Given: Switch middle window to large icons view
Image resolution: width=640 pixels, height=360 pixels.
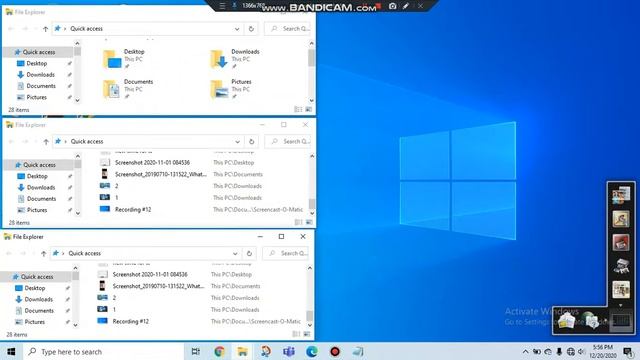Looking at the screenshot, I should click(x=309, y=222).
